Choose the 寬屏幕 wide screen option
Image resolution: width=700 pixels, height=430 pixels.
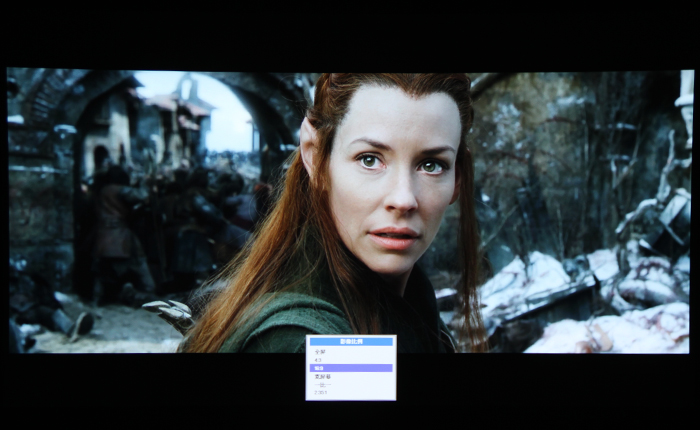pyautogui.click(x=322, y=376)
